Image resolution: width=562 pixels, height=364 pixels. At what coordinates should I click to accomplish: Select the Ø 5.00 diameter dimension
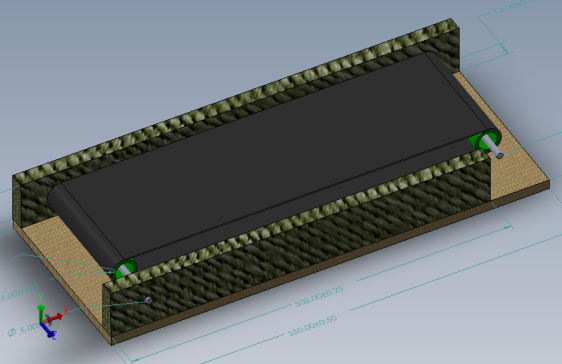pos(23,329)
